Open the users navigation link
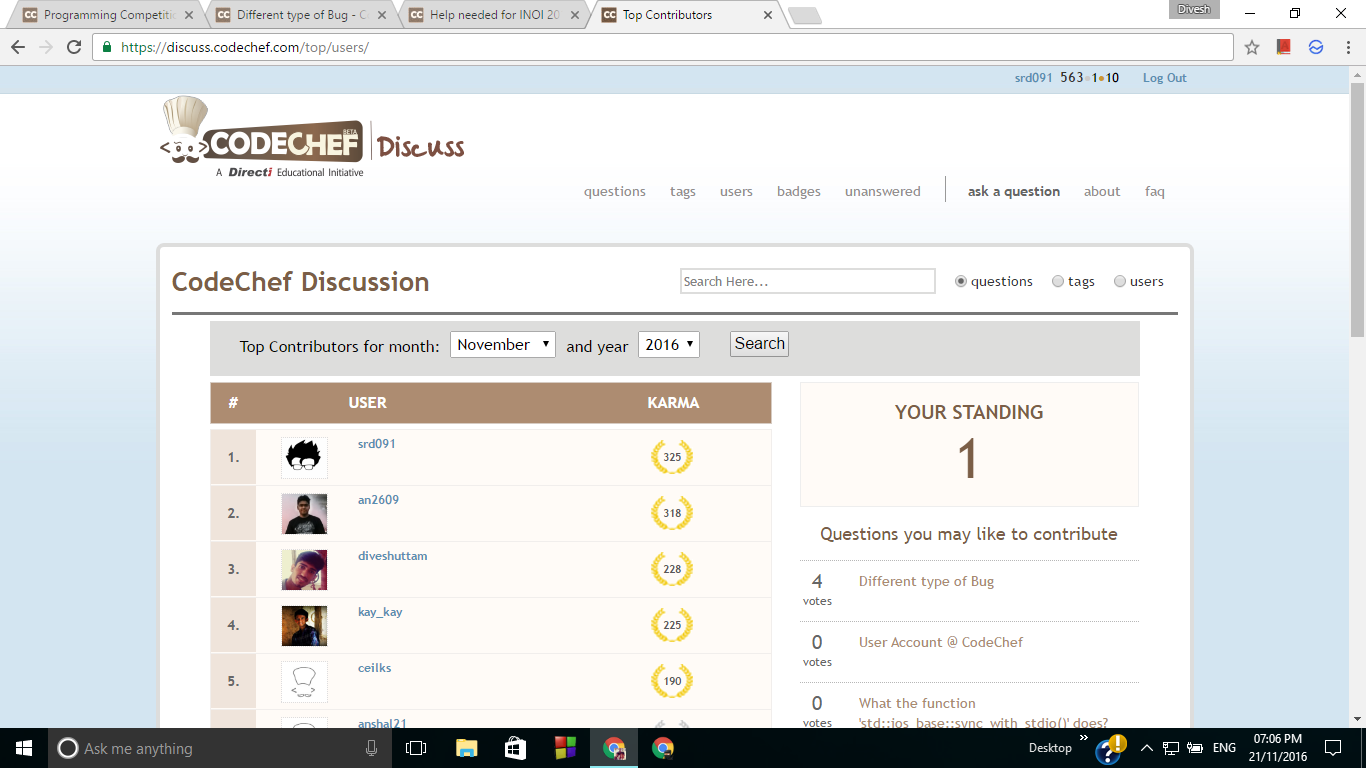This screenshot has height=768, width=1366. (x=736, y=191)
